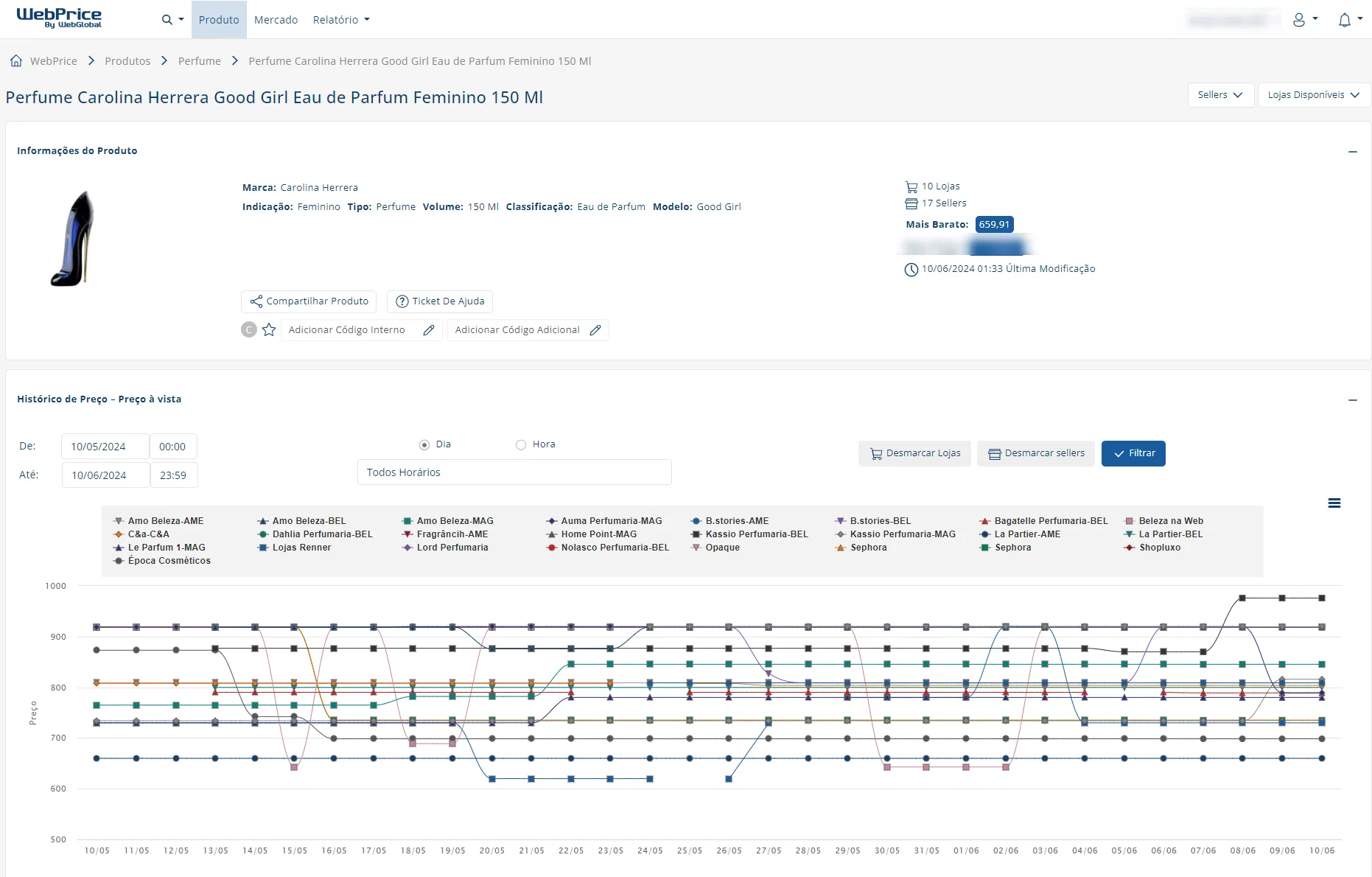Click the question mark Ticket De Ajuda icon
Screen dimensions: 1372x877
point(402,301)
